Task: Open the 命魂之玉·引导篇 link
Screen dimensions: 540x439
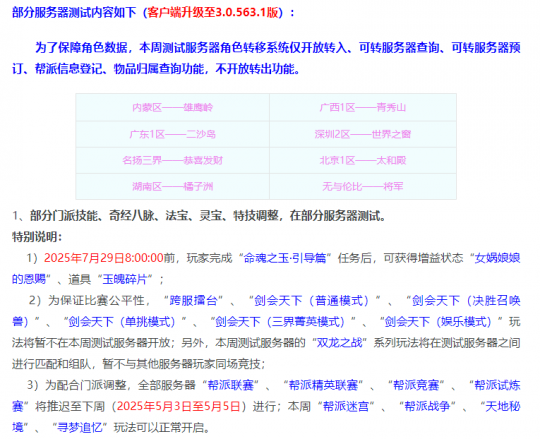Action: click(x=285, y=258)
